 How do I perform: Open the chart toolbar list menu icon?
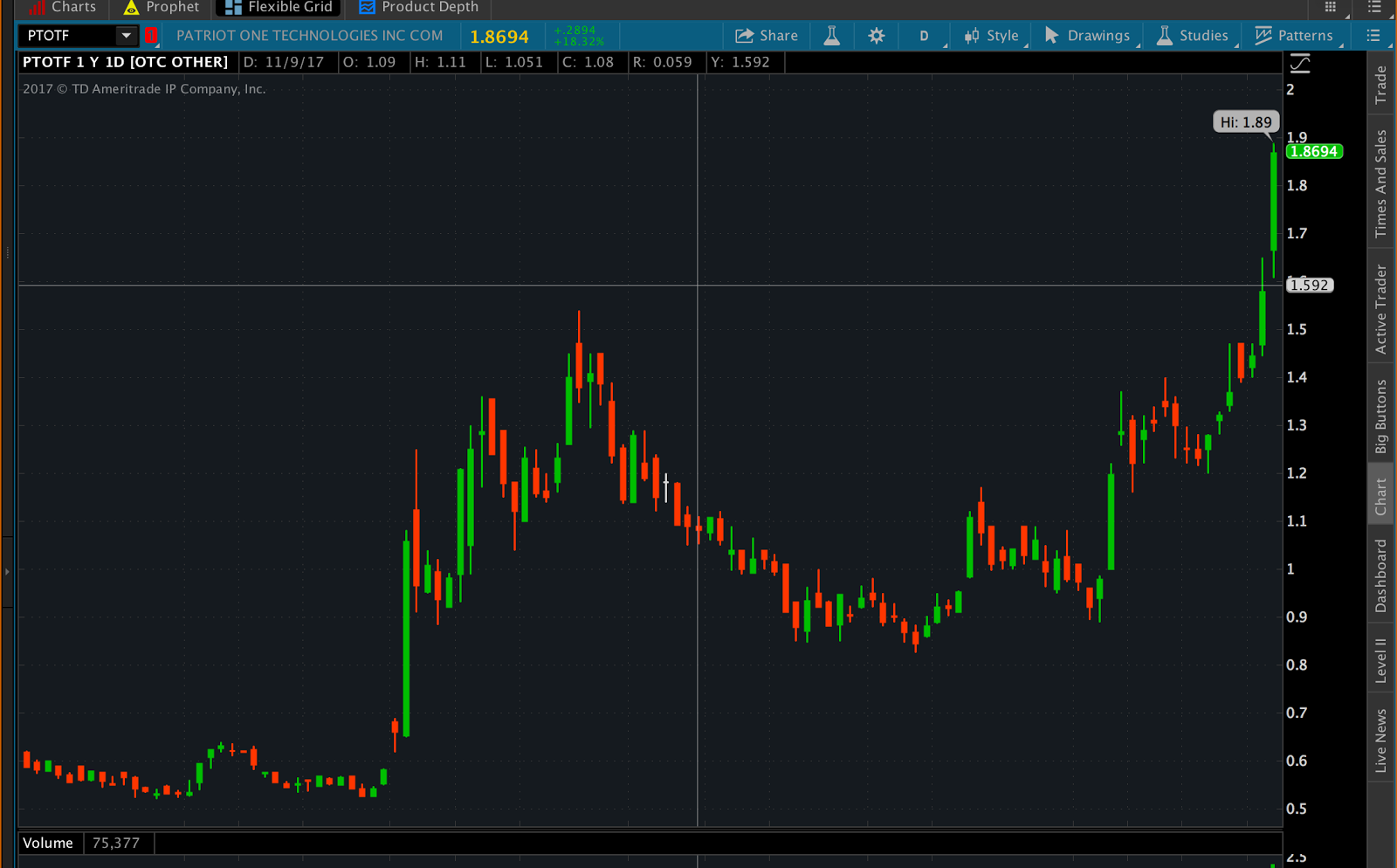[x=1373, y=36]
